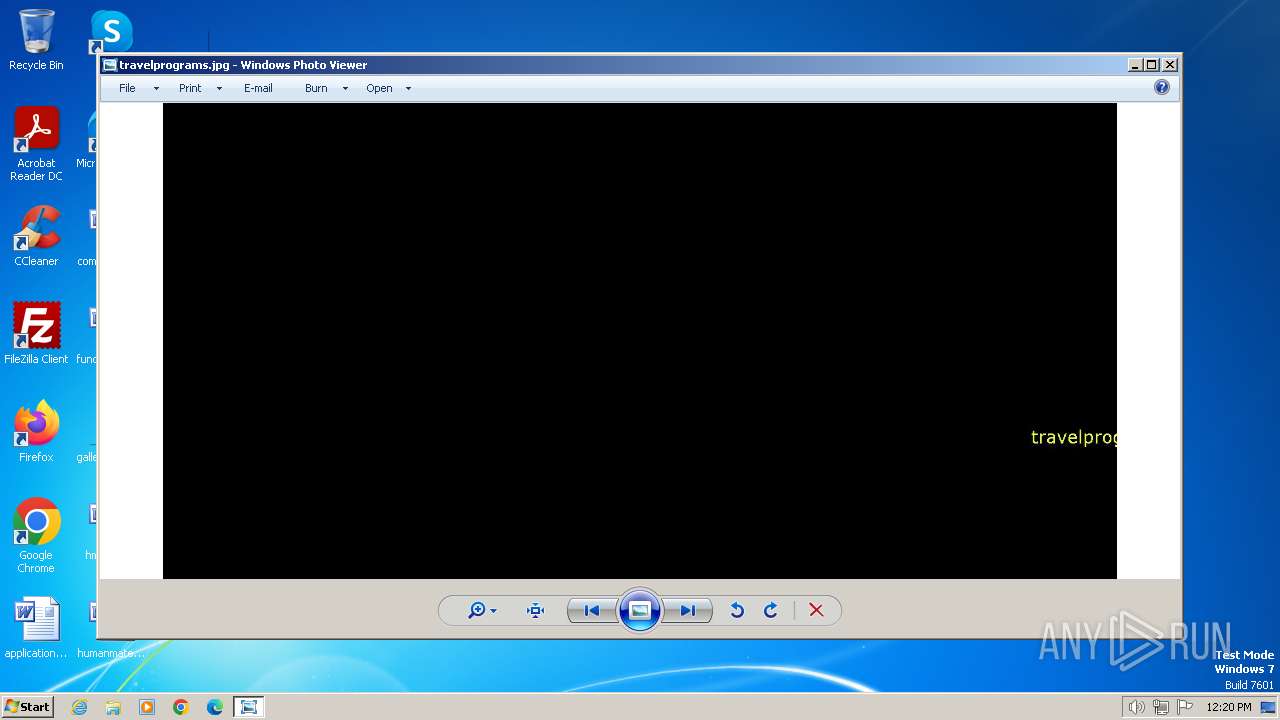
Task: Rotate the image counterclockwise
Action: pyautogui.click(x=737, y=611)
